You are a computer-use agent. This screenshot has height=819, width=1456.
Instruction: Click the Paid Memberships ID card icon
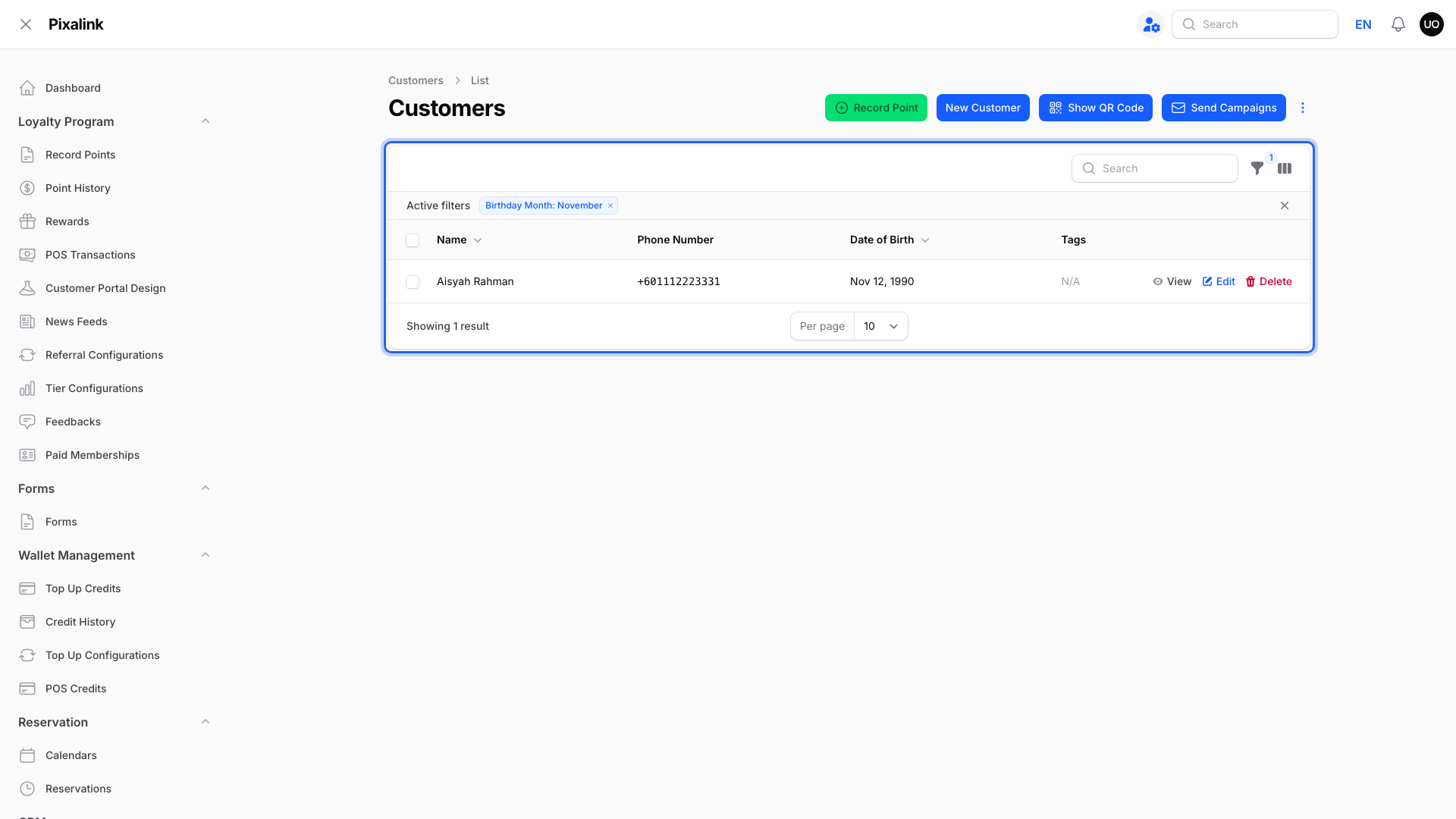[x=27, y=455]
